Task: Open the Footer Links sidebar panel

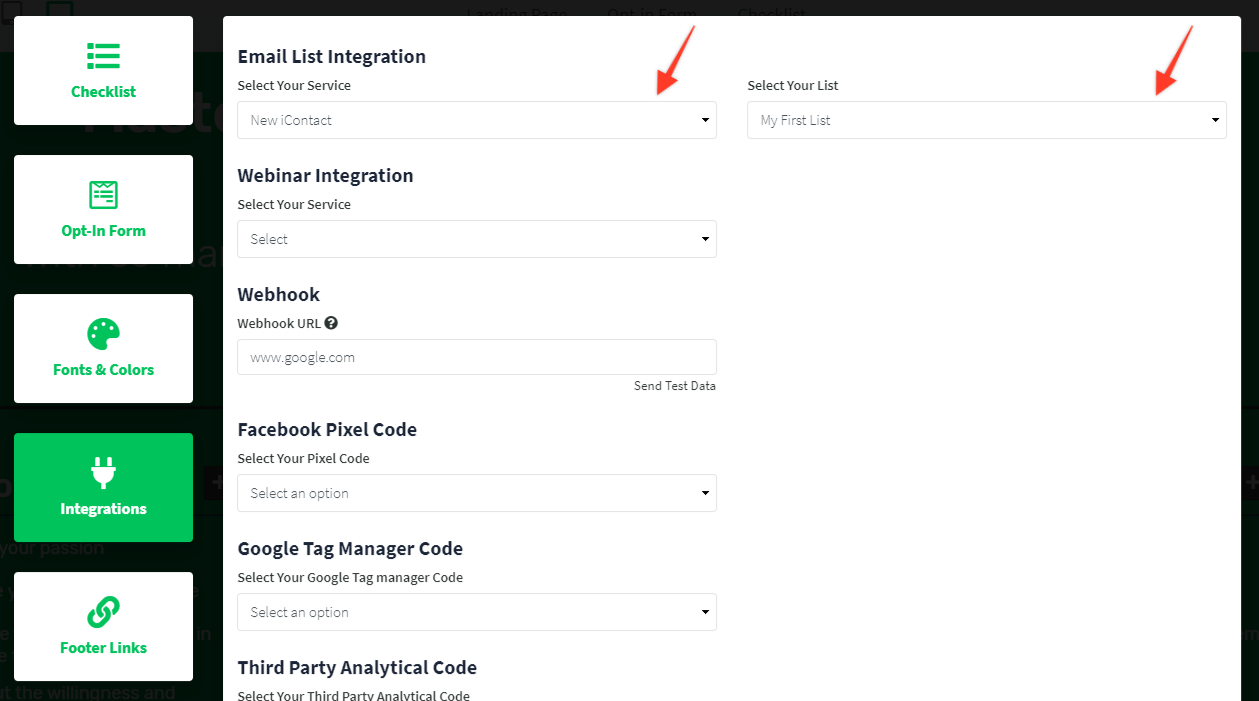Action: (103, 626)
